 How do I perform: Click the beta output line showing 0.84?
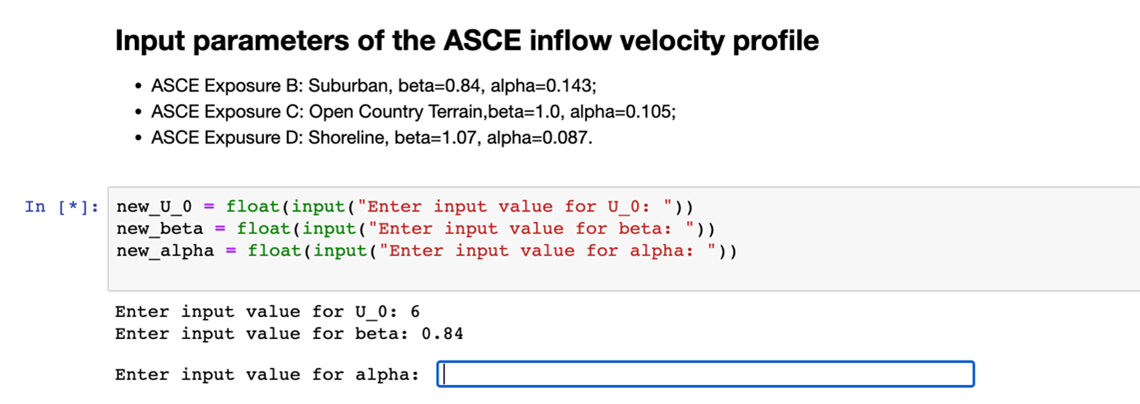[289, 333]
